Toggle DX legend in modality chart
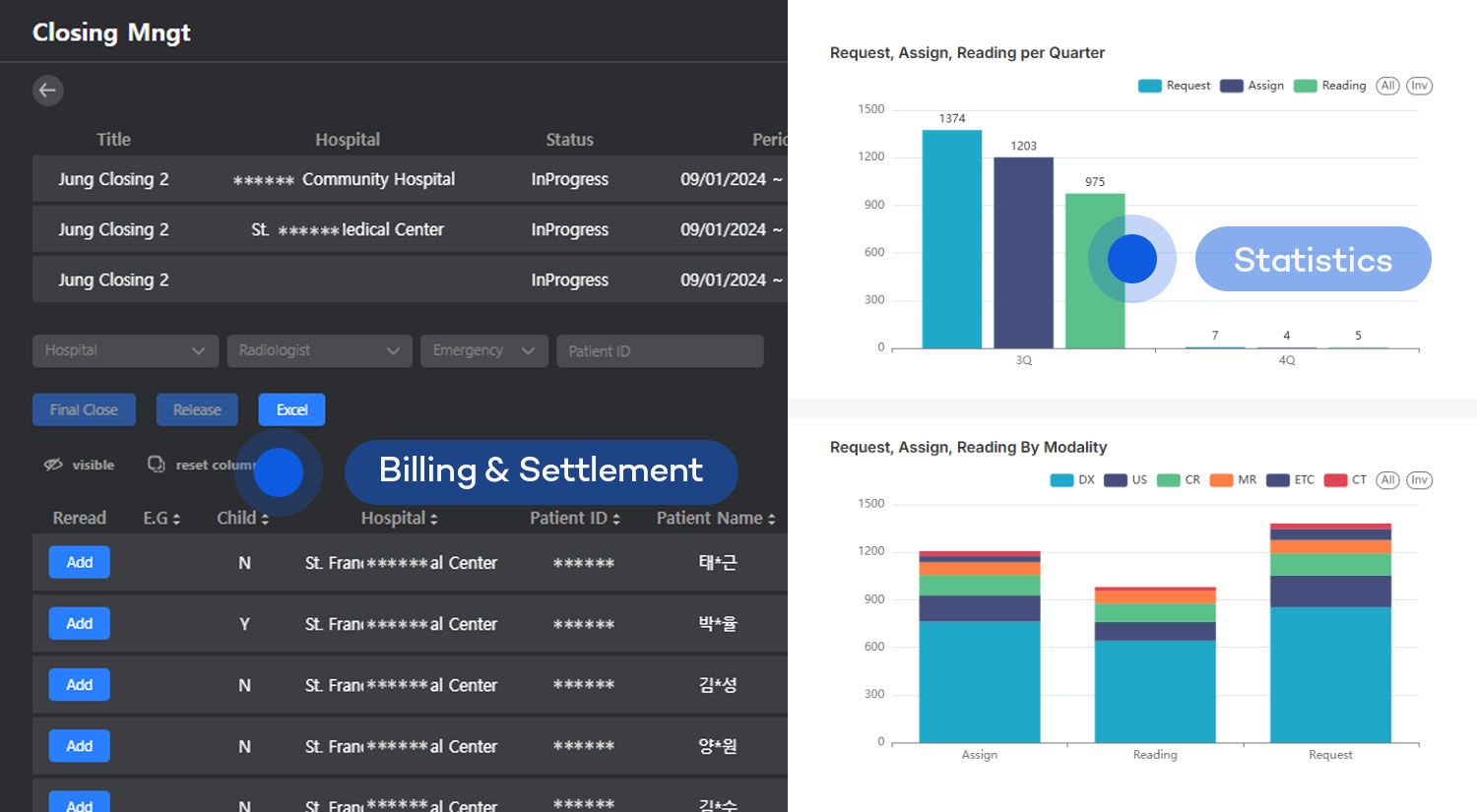The width and height of the screenshot is (1477, 812). click(x=1072, y=480)
